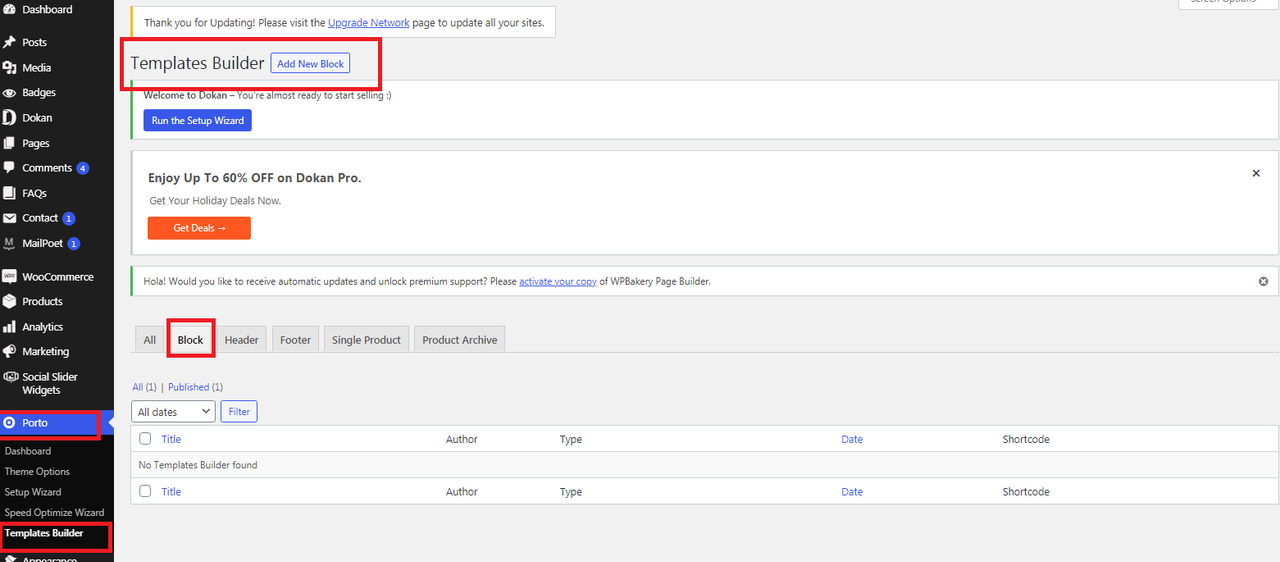Open the activate your copy link
This screenshot has width=1280, height=562.
pyautogui.click(x=557, y=282)
